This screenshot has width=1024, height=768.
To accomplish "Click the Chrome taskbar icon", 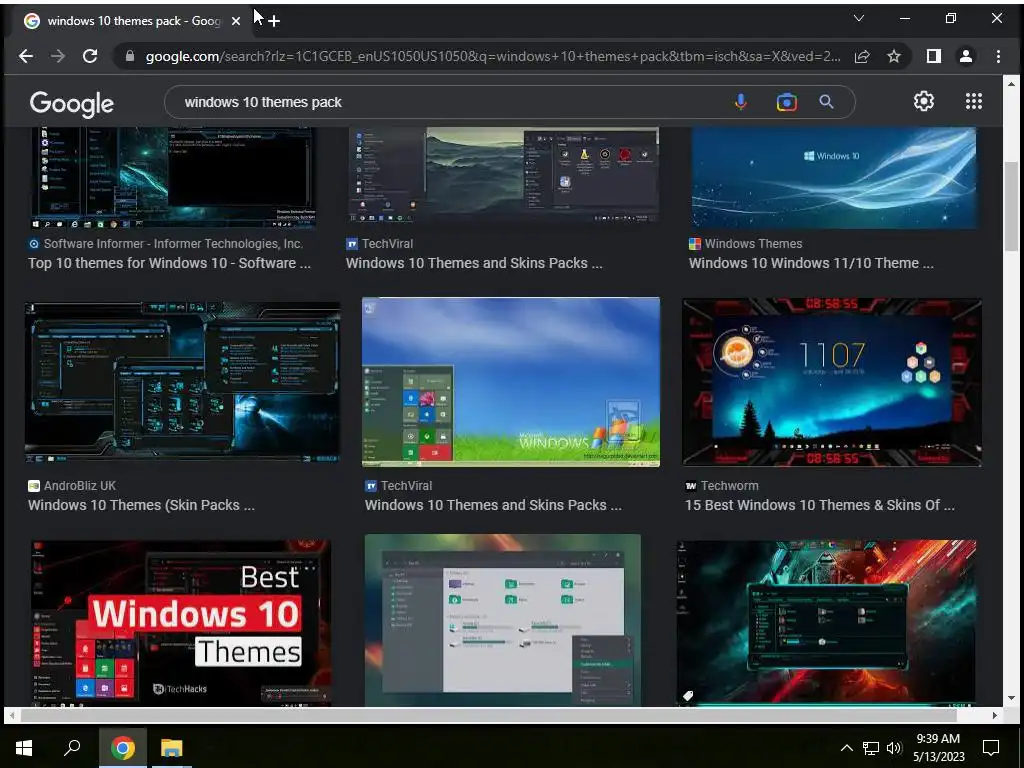I will tap(123, 748).
